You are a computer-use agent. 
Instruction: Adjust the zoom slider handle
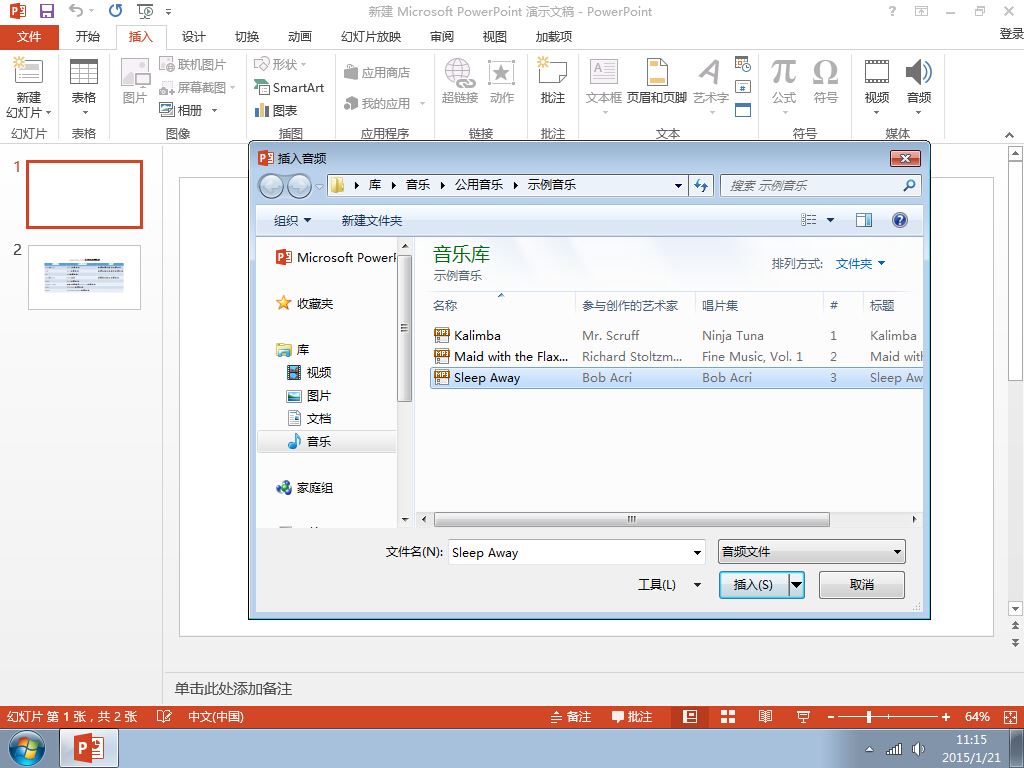pos(869,717)
